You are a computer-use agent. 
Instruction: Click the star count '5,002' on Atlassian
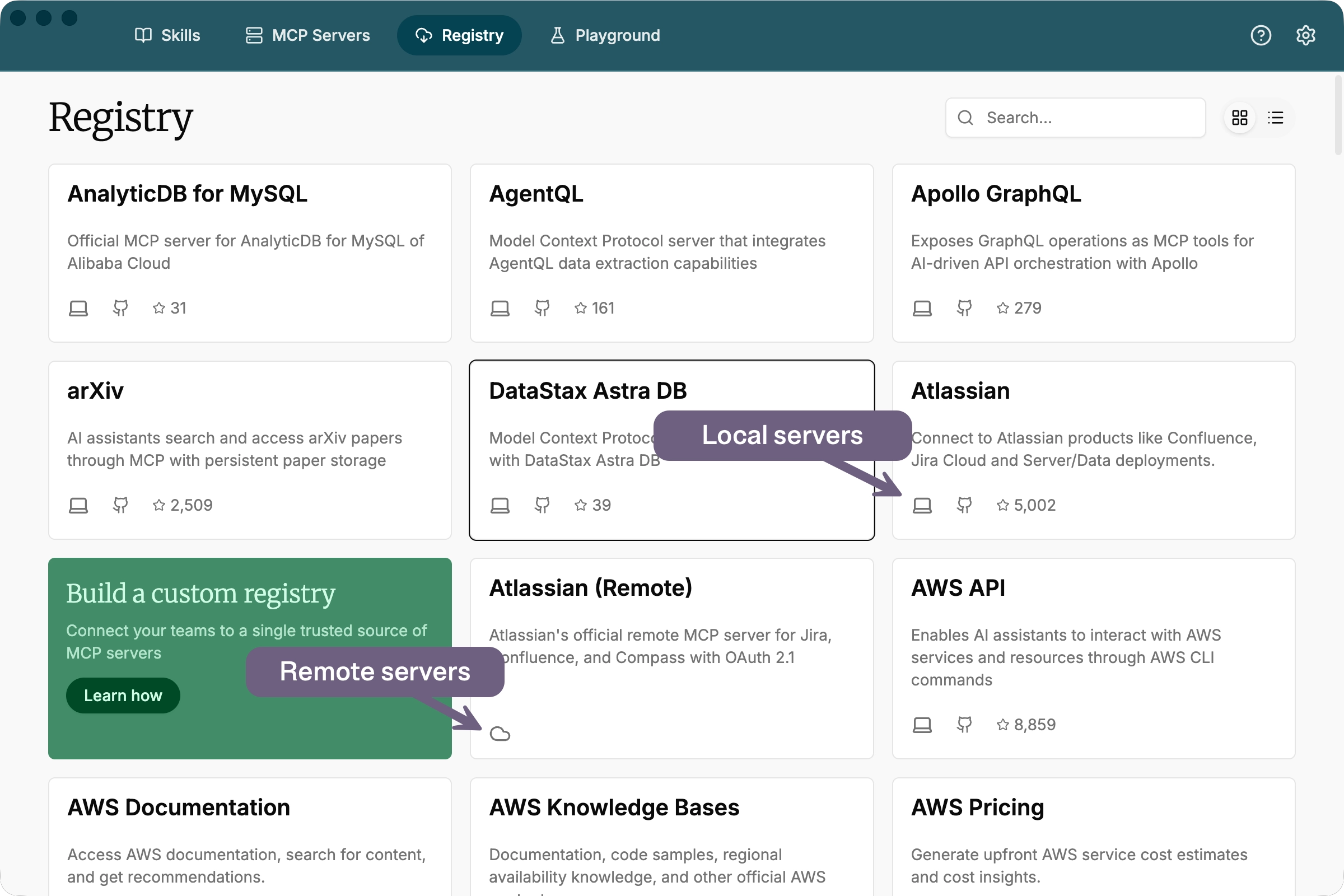tap(1035, 506)
